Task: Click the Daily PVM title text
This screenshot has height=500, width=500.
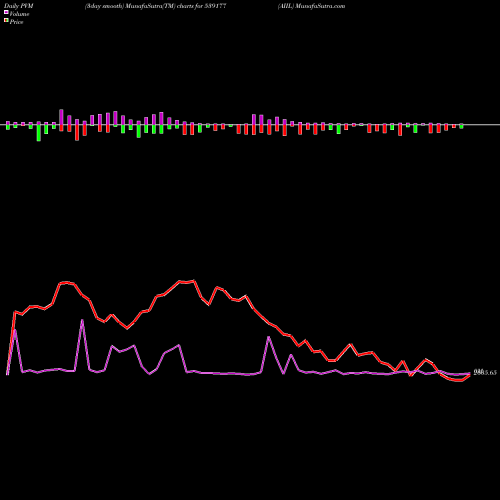Action: [19, 6]
